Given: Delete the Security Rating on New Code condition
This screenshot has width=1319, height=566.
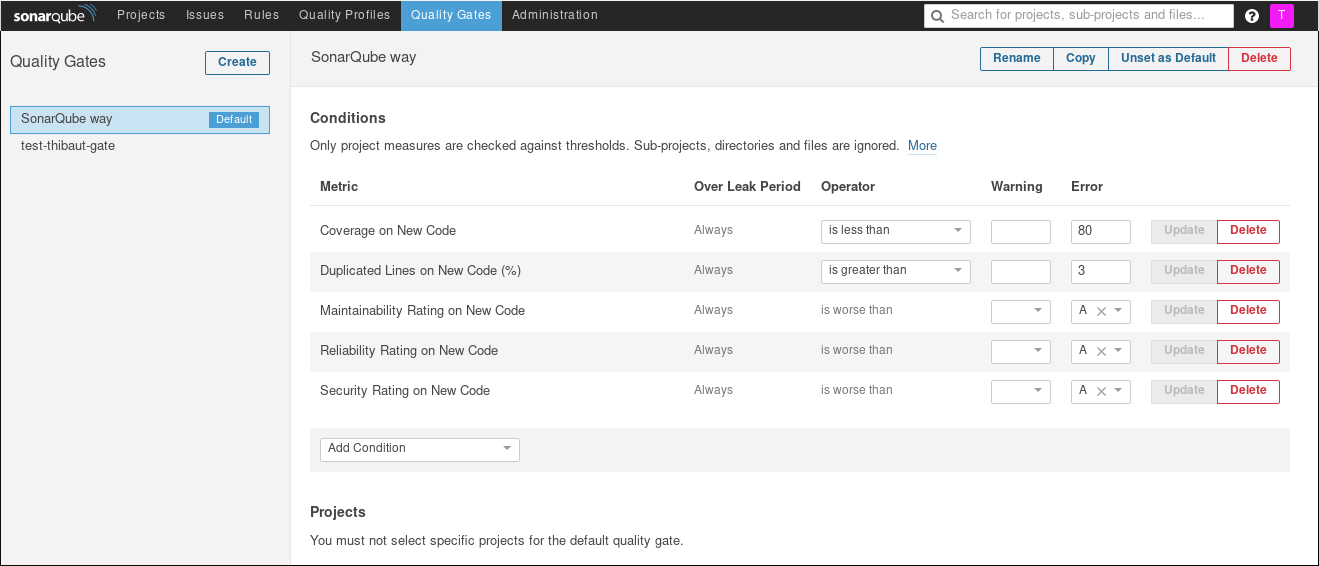Looking at the screenshot, I should (1248, 391).
